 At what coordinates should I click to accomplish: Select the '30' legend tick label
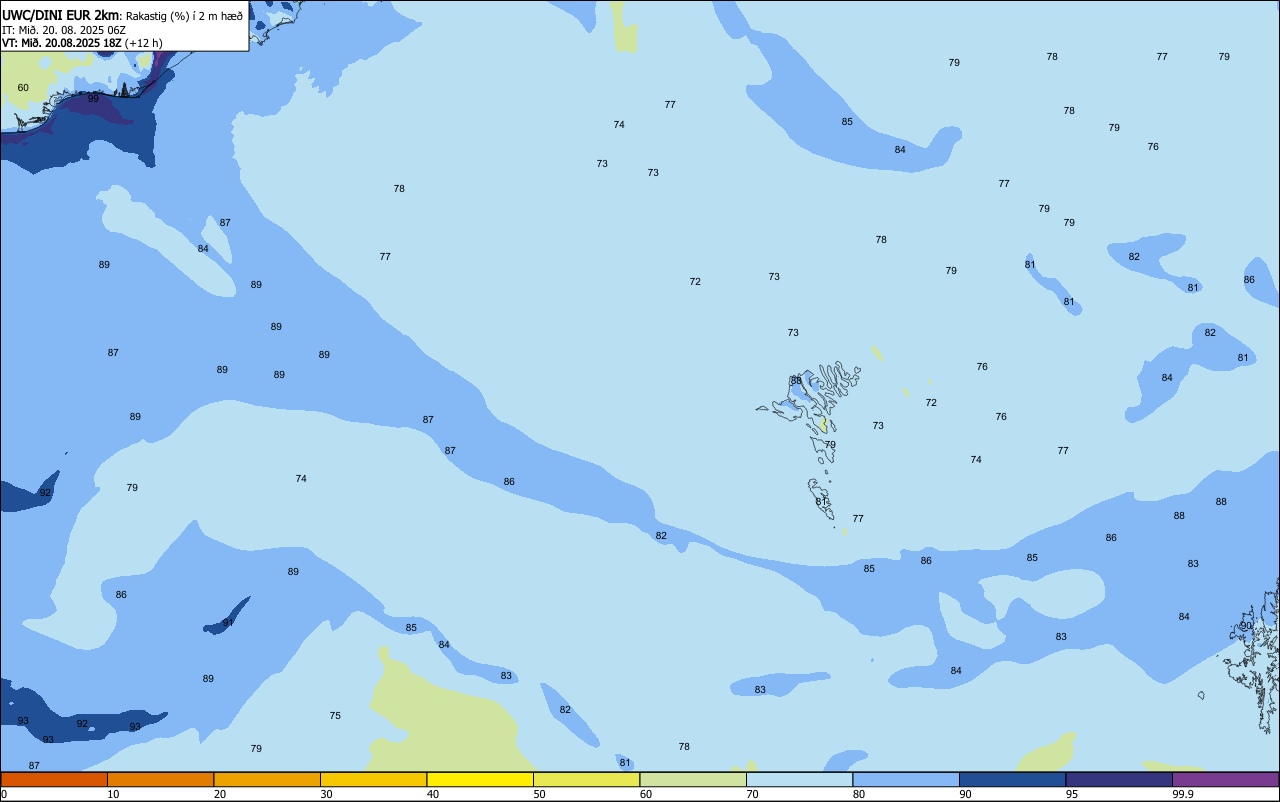click(327, 794)
